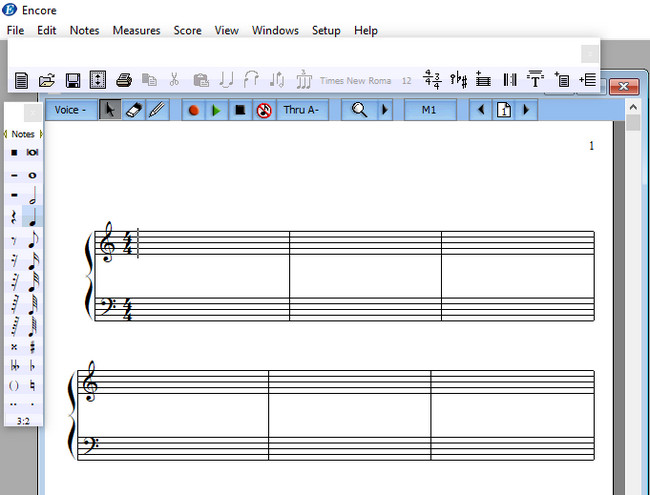Play the score with the green arrow
The width and height of the screenshot is (650, 495).
coord(216,110)
